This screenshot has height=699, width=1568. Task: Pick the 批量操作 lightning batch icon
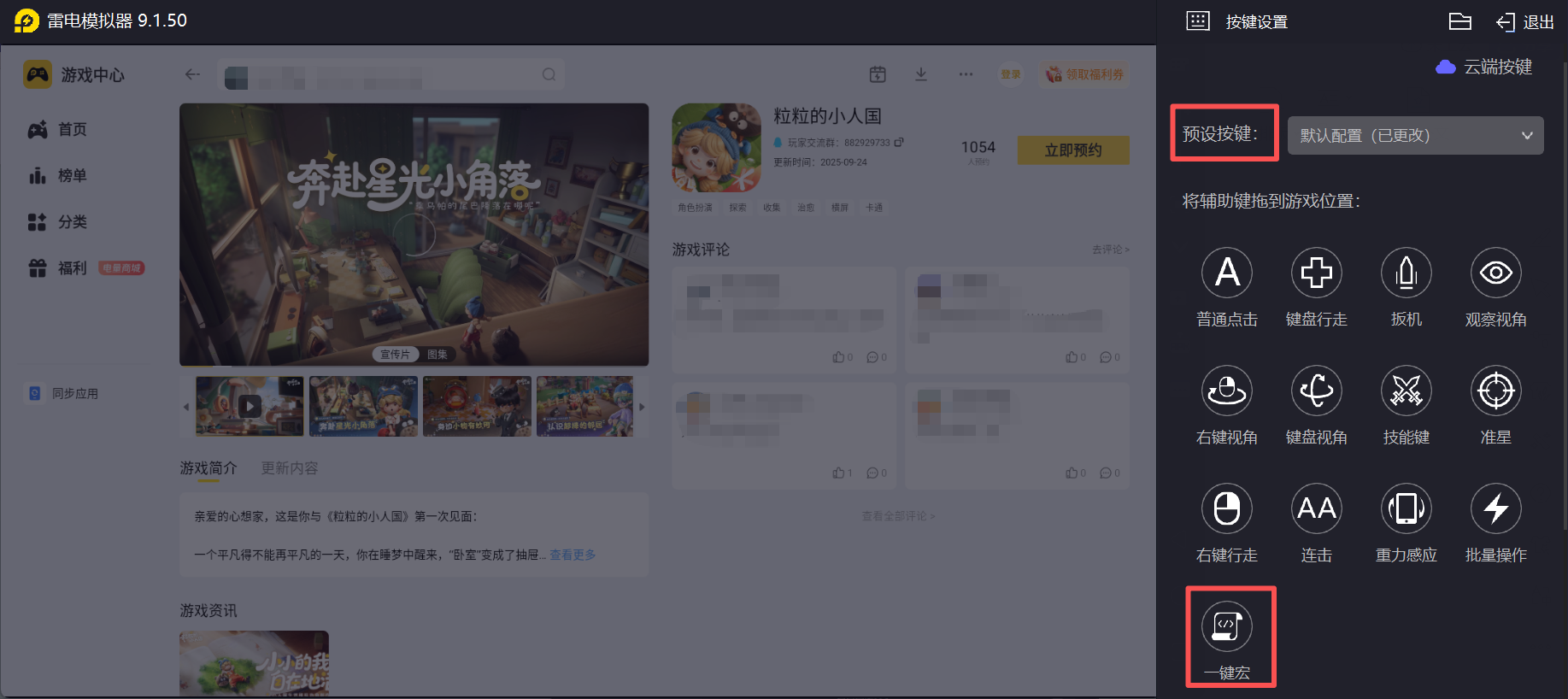(x=1496, y=508)
